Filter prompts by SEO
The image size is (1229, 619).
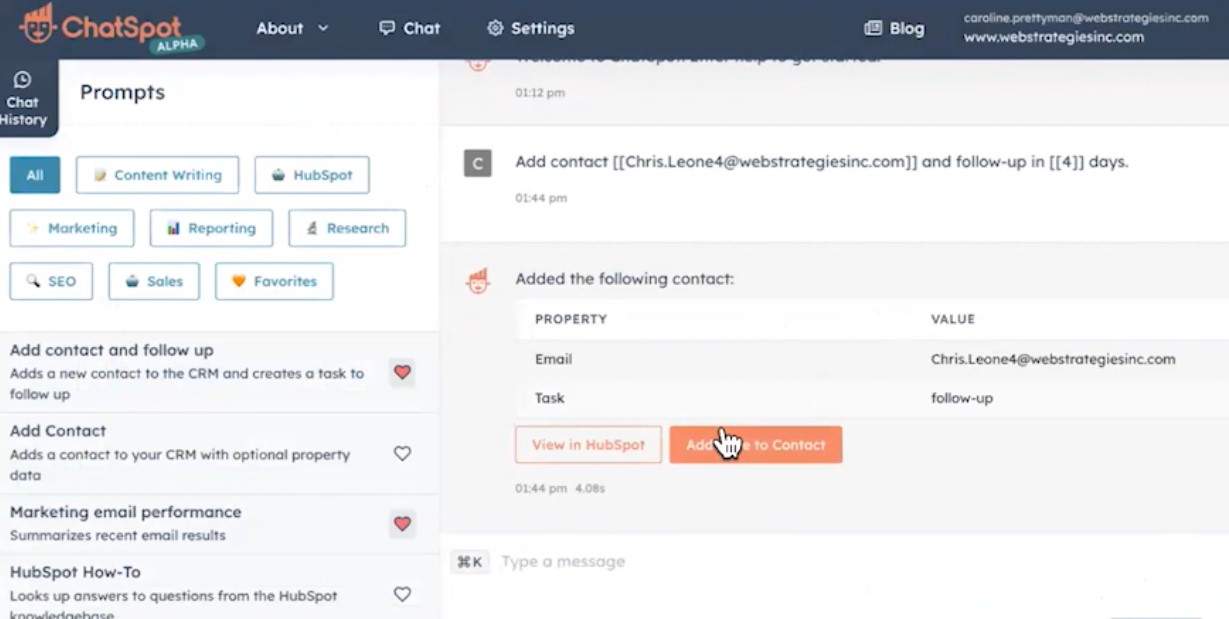click(51, 281)
